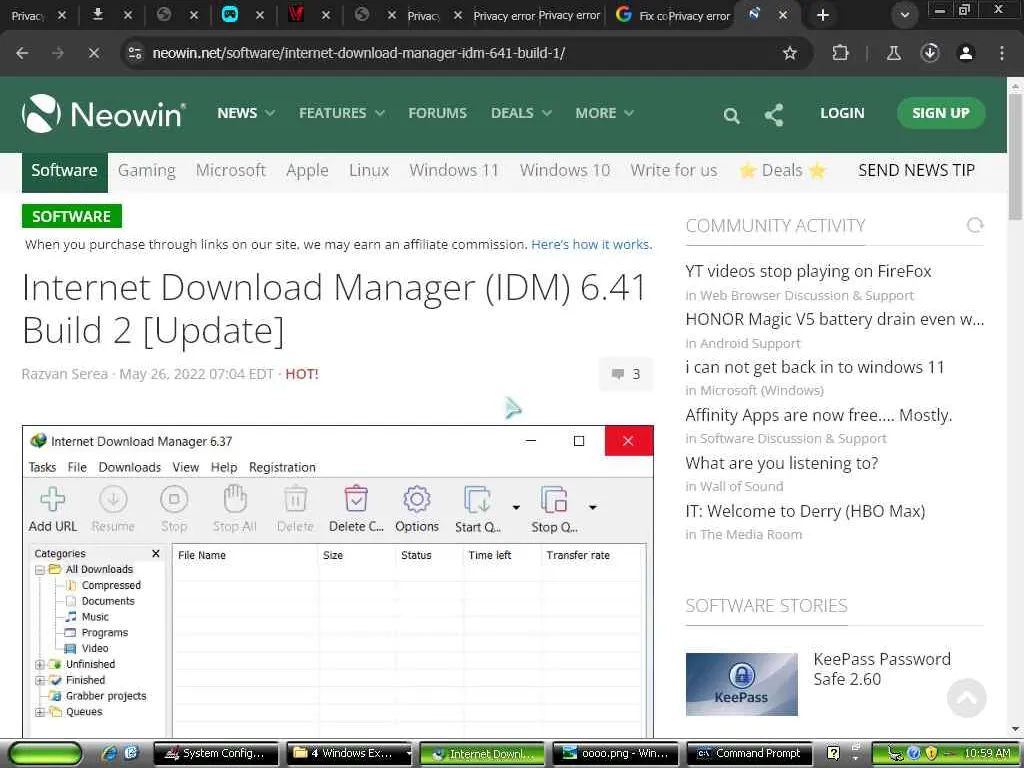Open the 'Here's how it works' link
The image size is (1024, 768).
click(x=591, y=244)
